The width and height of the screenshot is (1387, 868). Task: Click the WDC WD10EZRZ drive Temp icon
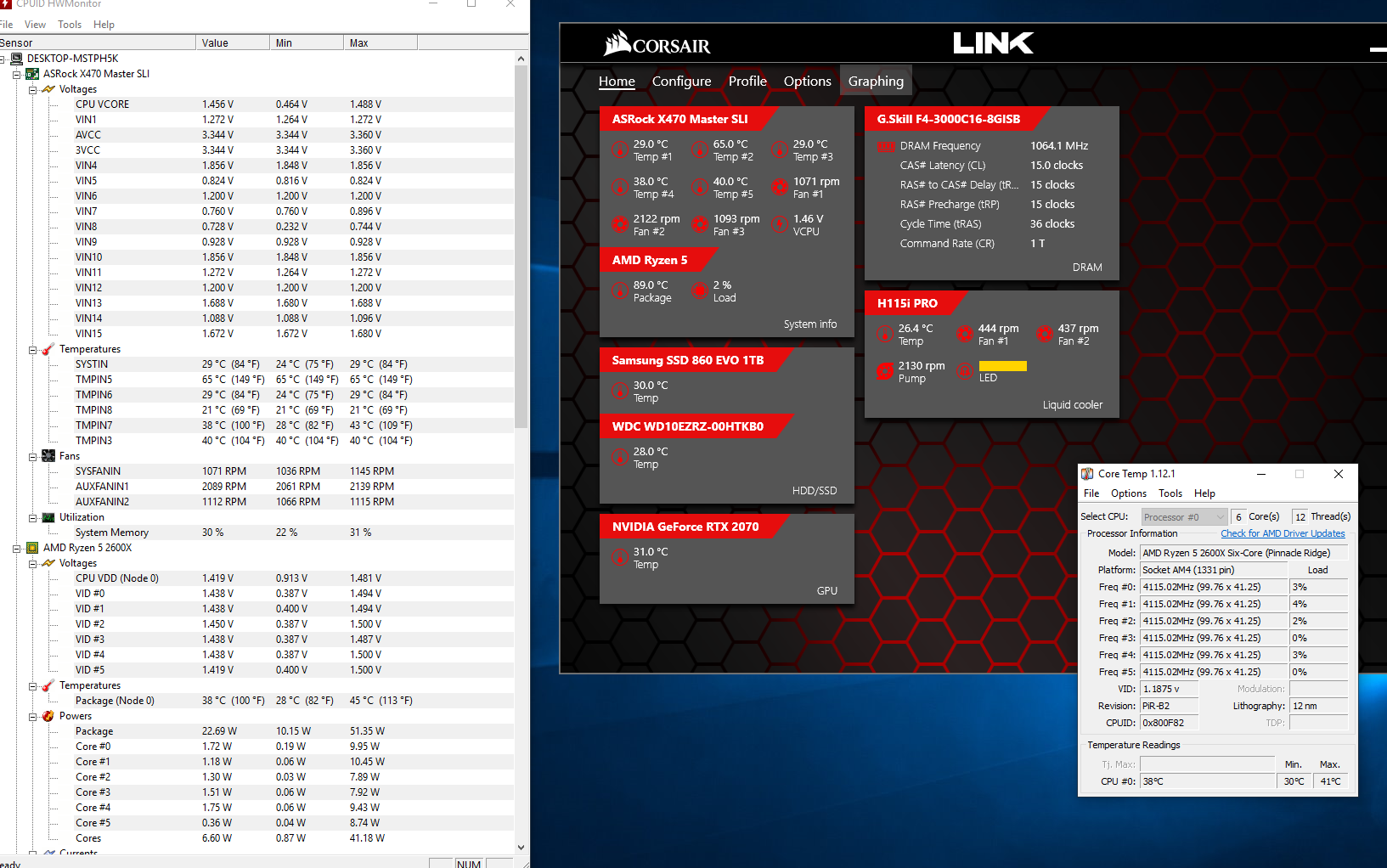pos(619,458)
